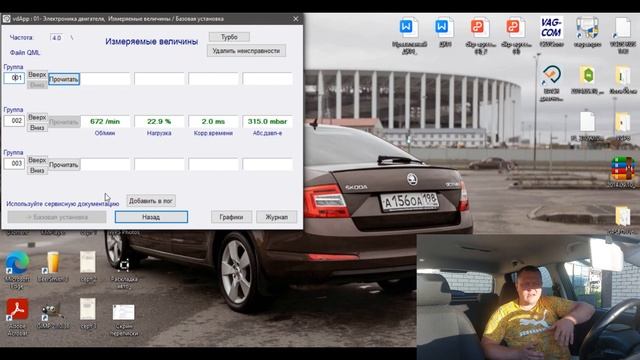640x360 pixels.
Task: Open the beer glass shortcut icon
Action: [x=53, y=267]
